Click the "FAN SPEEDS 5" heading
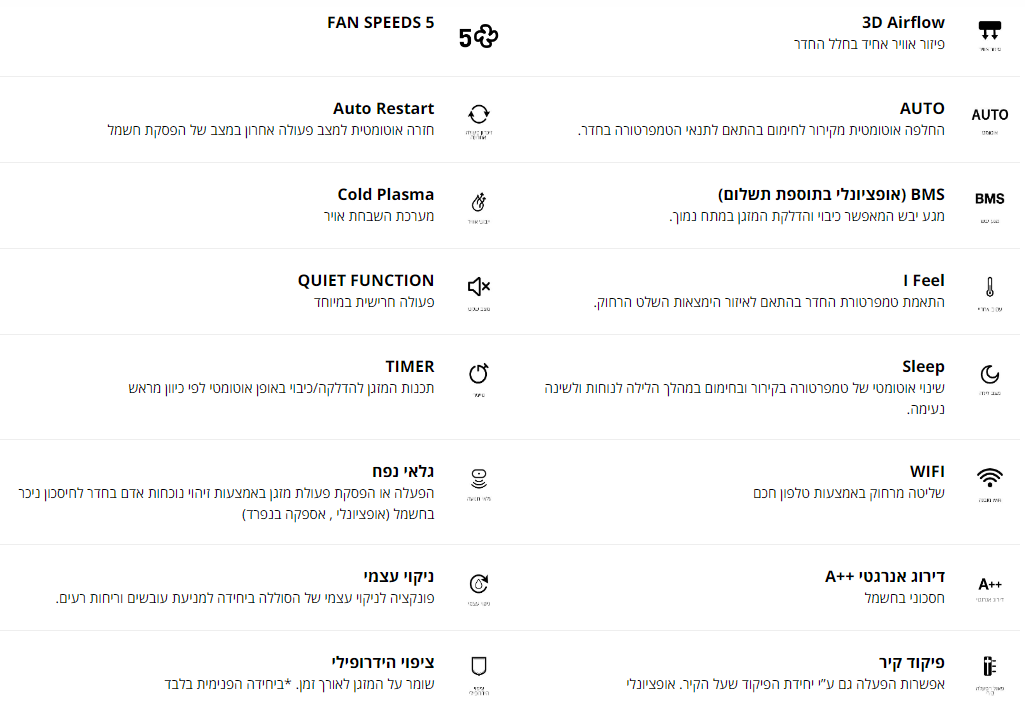This screenshot has width=1025, height=725. 380,22
